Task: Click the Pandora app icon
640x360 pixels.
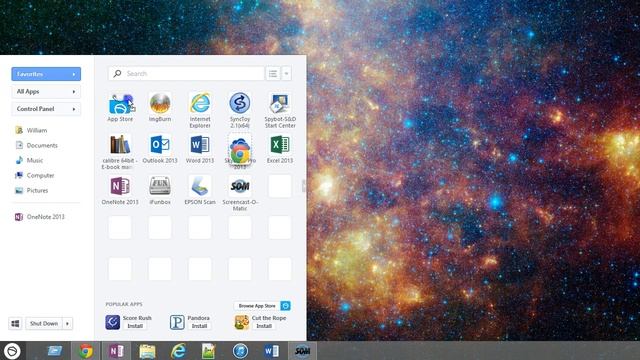Action: coord(177,322)
